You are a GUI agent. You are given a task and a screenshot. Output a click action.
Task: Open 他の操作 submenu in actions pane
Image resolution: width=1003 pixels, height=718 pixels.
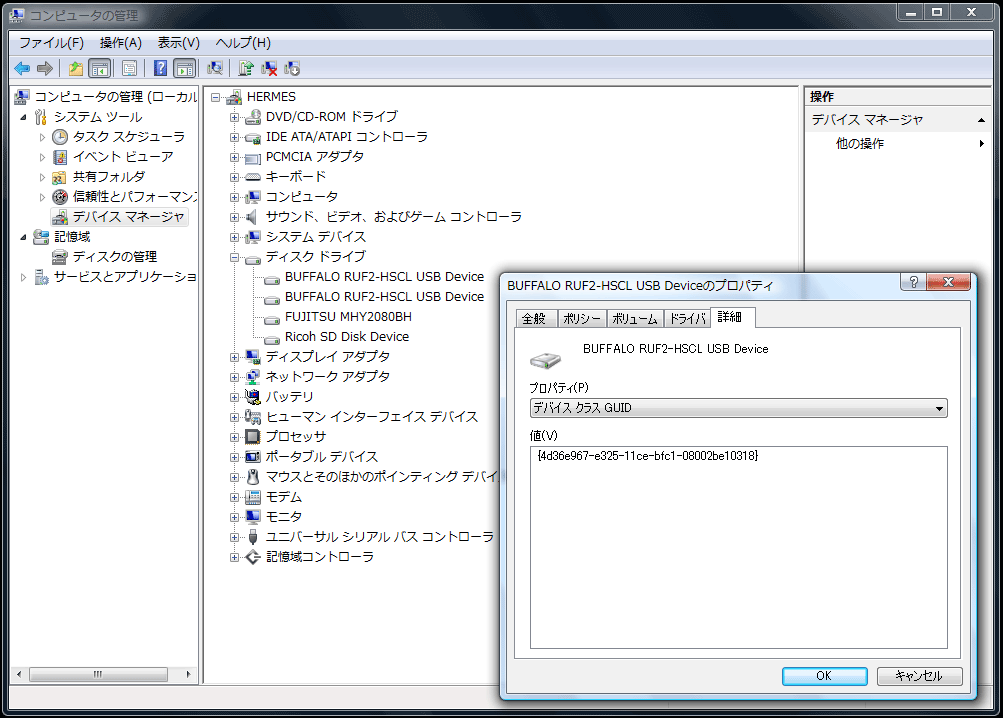898,144
